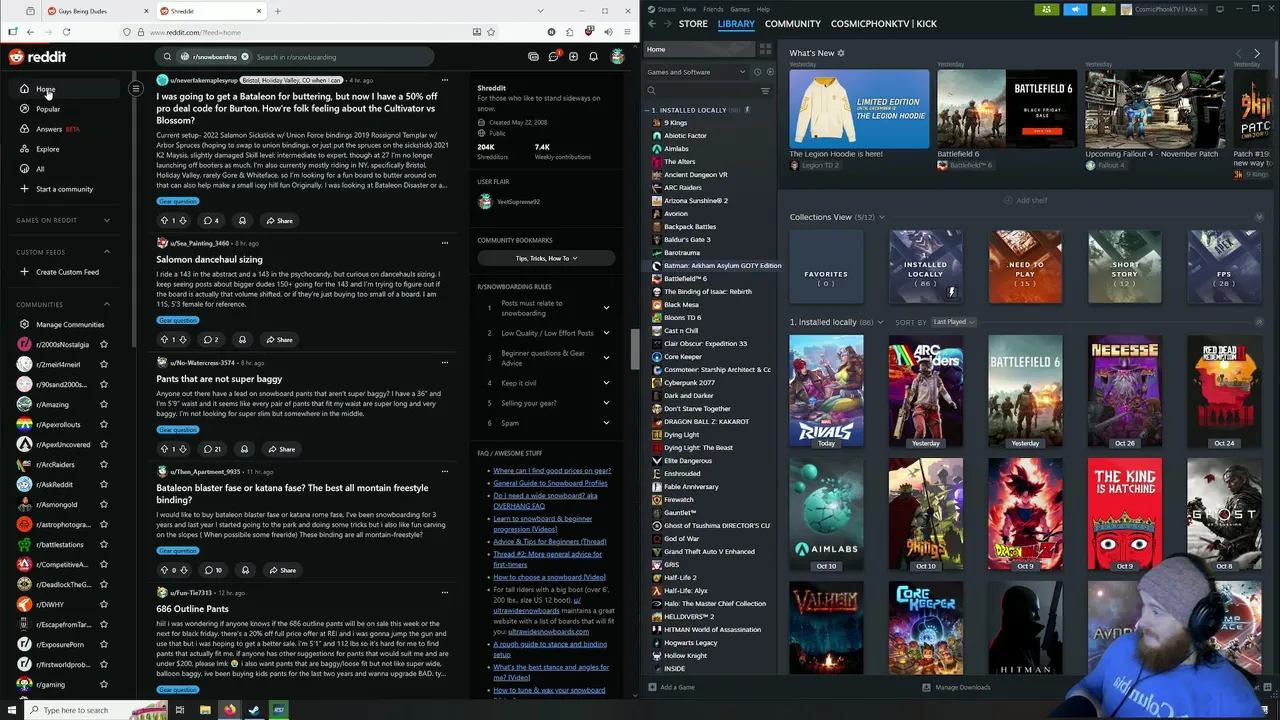Share the Pants that are not super baggy post
1280x720 pixels.
coord(281,449)
